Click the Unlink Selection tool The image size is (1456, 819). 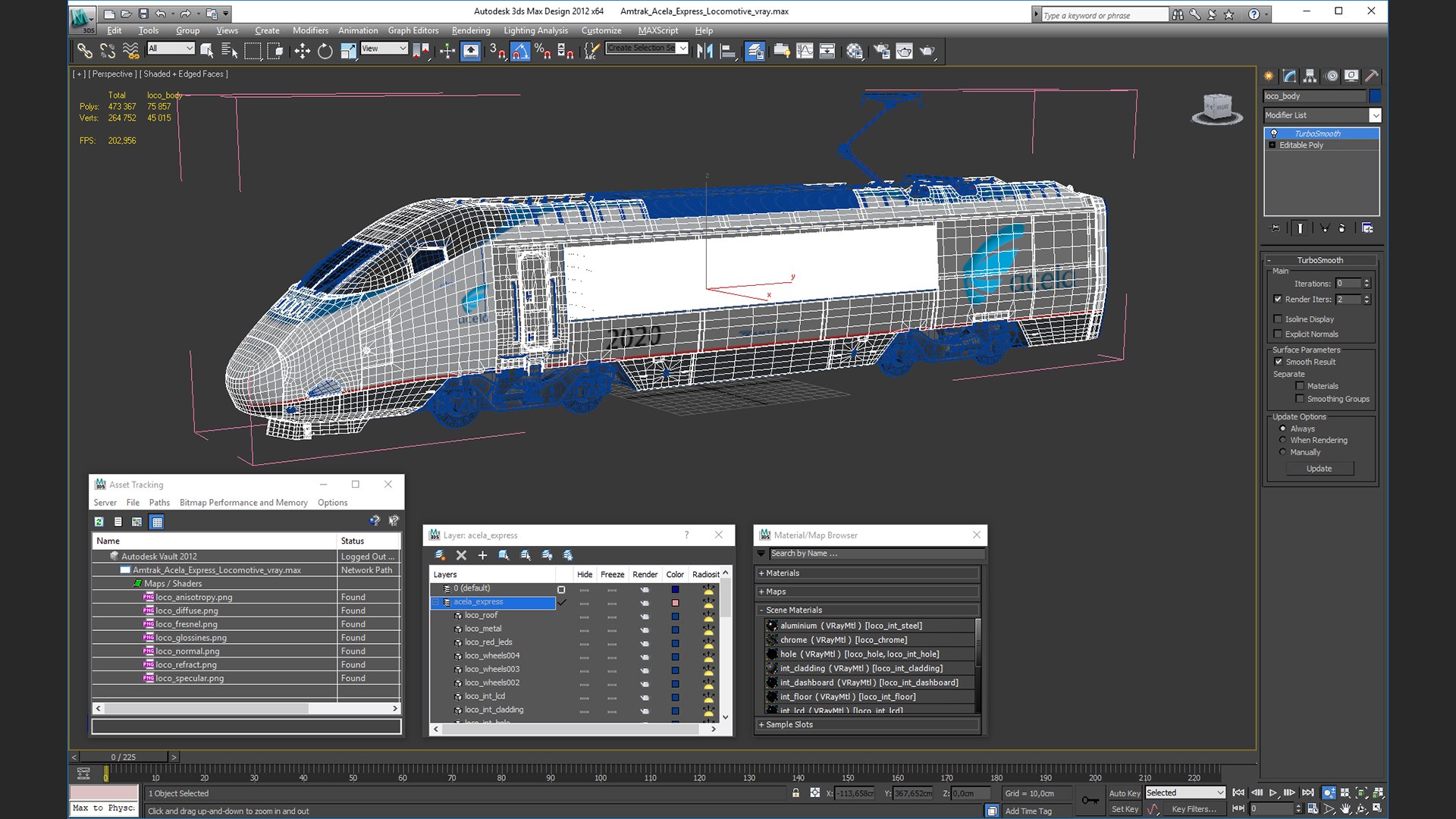(108, 51)
